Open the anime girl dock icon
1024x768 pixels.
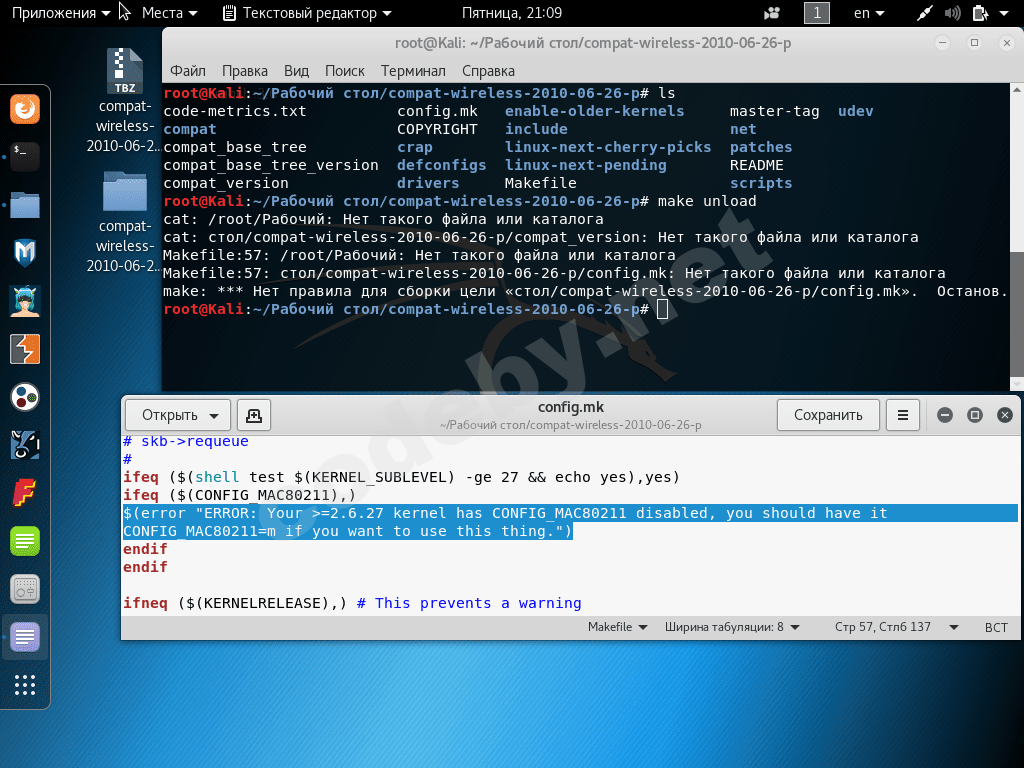(25, 301)
